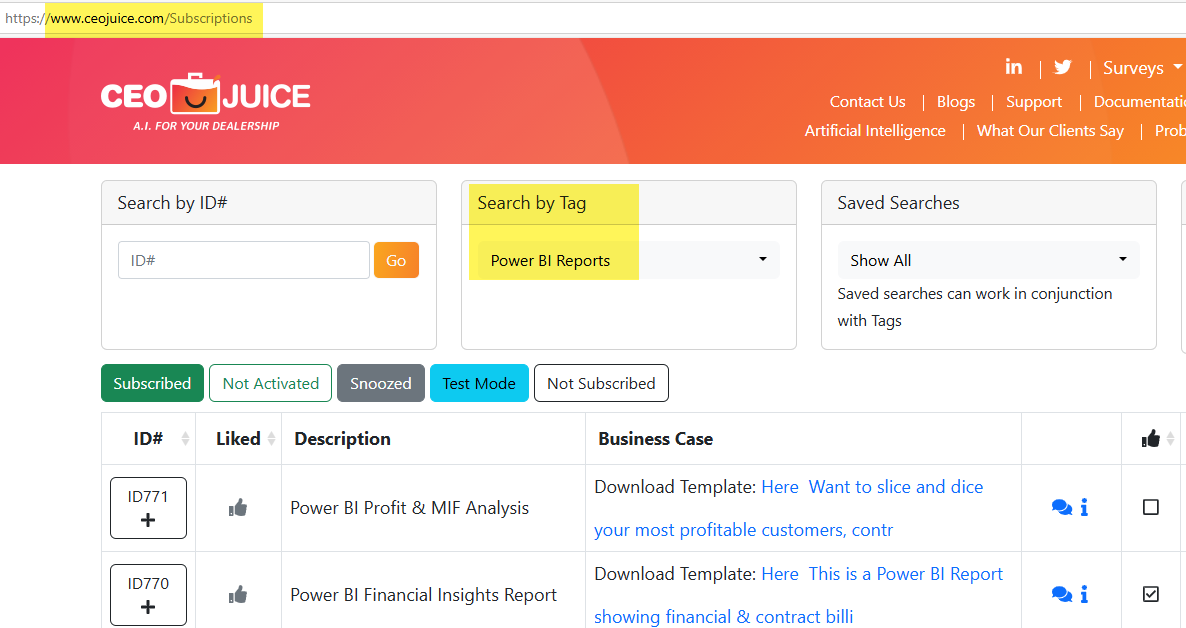This screenshot has height=628, width=1186.
Task: Click the Description column header
Action: (x=343, y=439)
